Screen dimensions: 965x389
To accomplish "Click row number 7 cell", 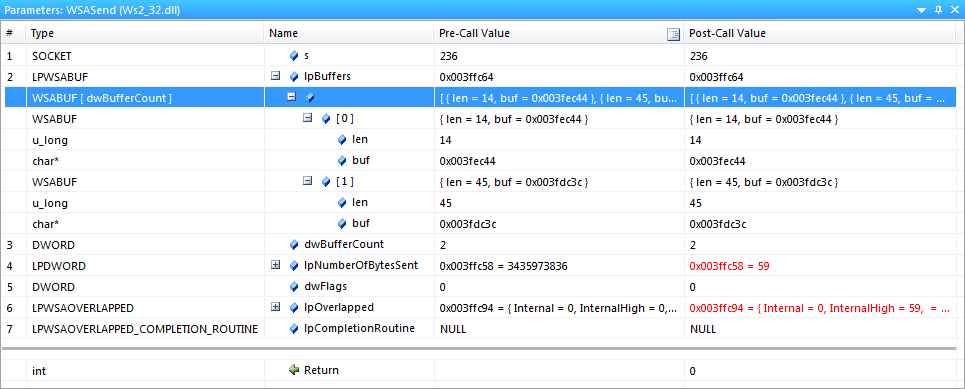I will point(15,328).
